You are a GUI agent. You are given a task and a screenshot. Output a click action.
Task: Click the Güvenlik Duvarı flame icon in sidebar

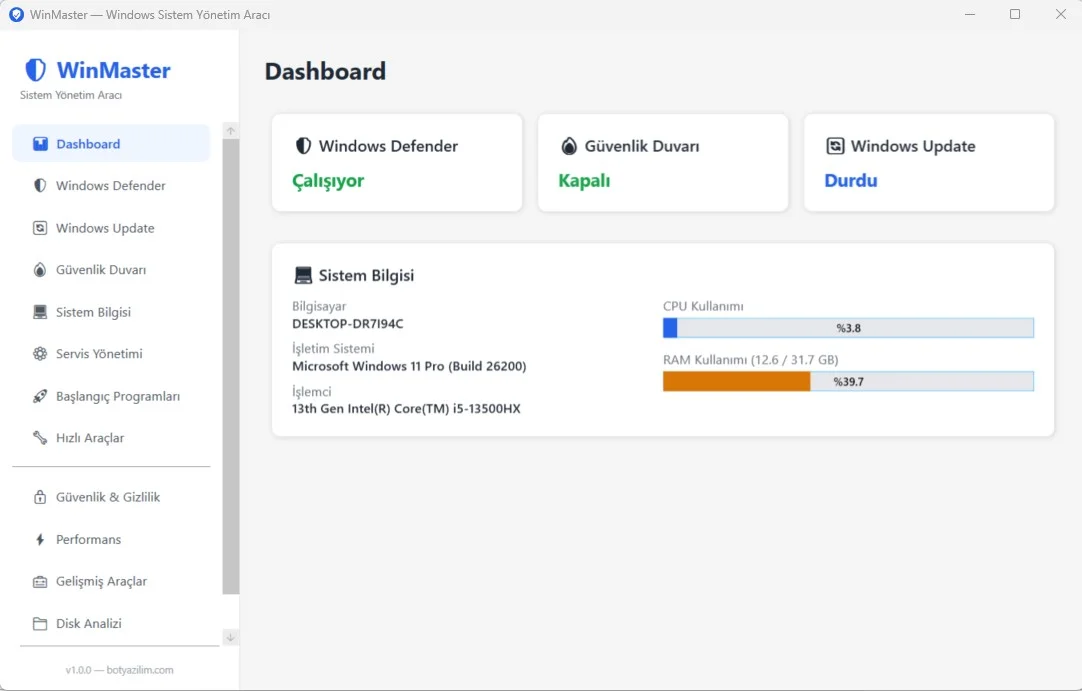pos(40,270)
